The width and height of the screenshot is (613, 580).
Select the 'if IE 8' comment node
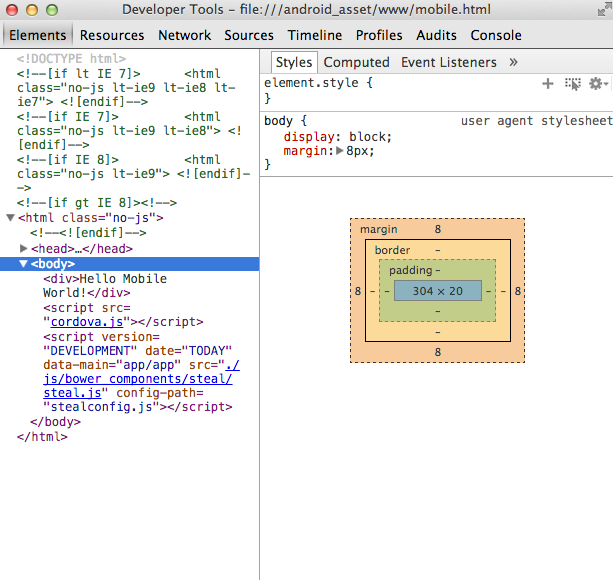point(133,174)
